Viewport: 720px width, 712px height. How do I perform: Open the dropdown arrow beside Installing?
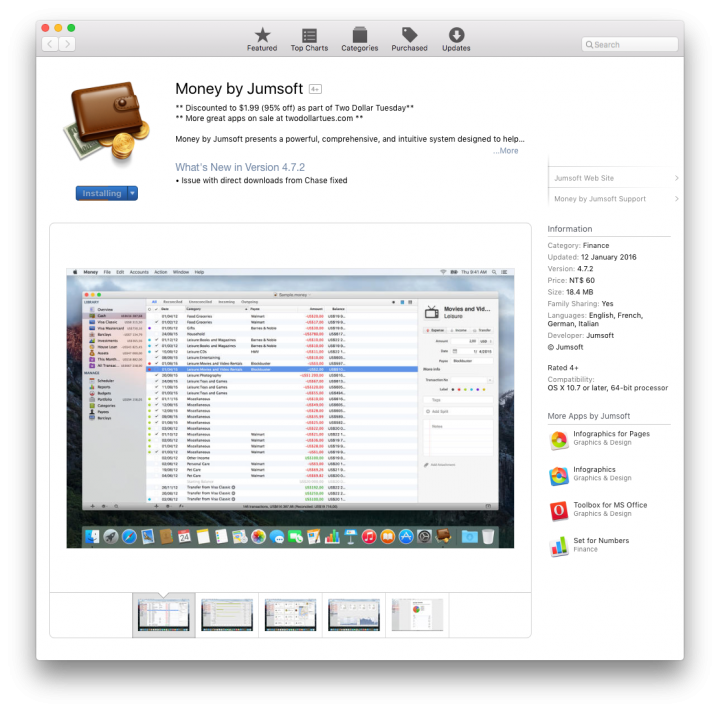[x=133, y=193]
